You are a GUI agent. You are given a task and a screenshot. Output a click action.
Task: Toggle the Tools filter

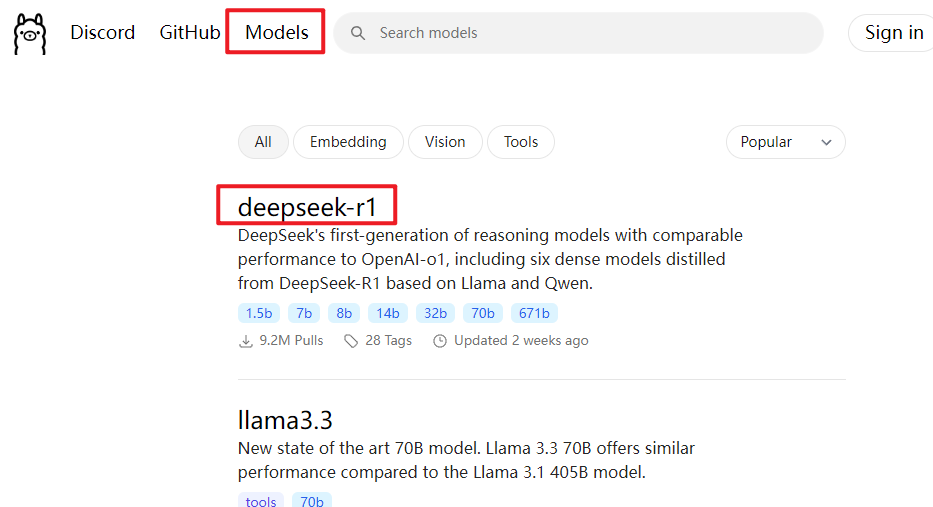tap(521, 142)
